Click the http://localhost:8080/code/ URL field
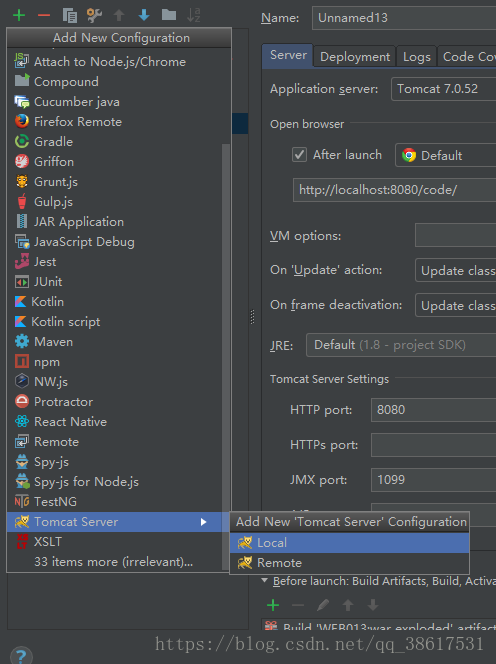This screenshot has width=496, height=664. (394, 190)
